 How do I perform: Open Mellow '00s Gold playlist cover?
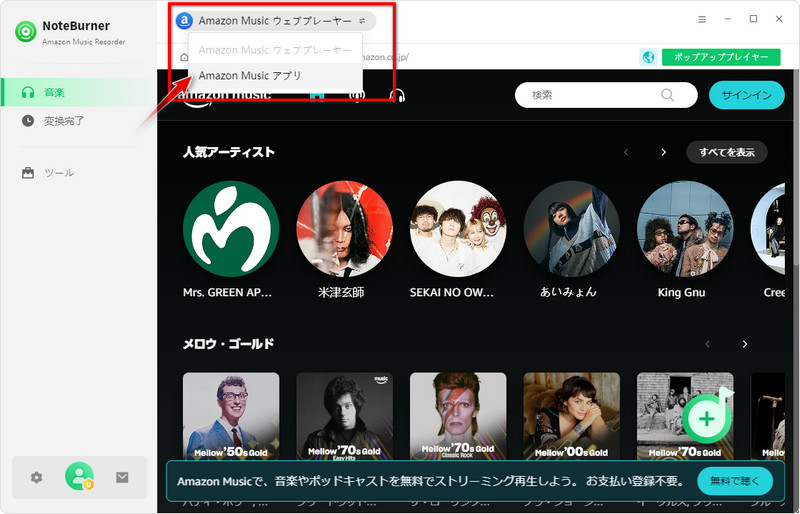coord(571,416)
